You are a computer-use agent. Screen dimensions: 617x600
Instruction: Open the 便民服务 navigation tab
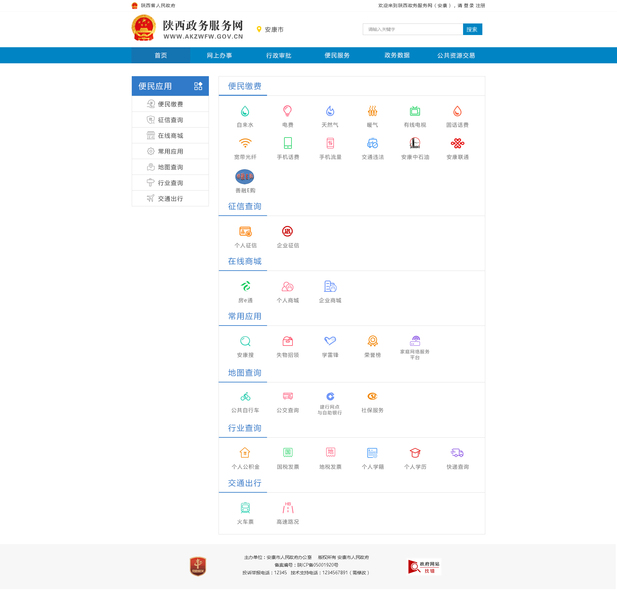[x=337, y=55]
